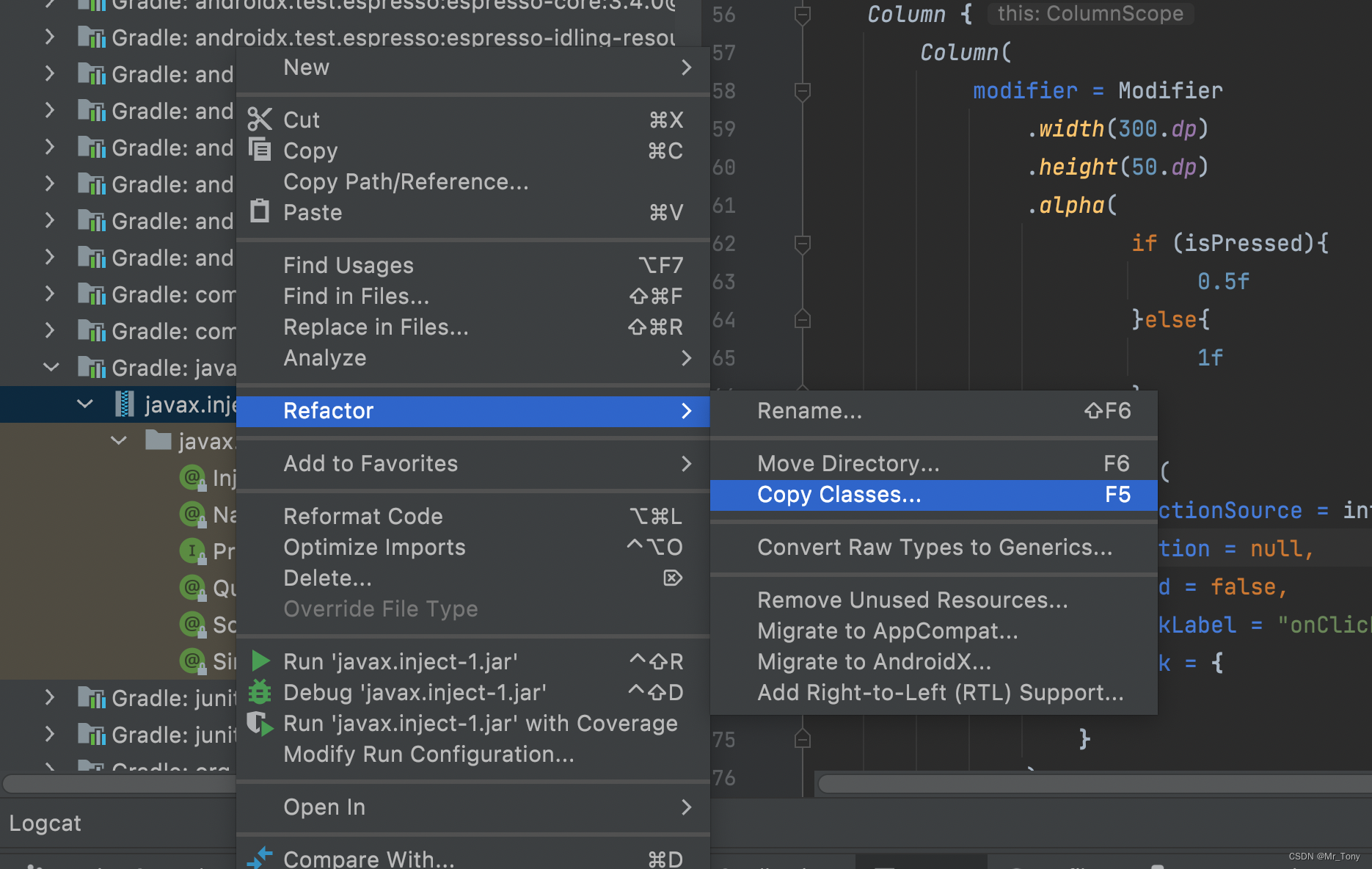Viewport: 1372px width, 869px height.
Task: Select Find Usages menu item
Action: click(473, 266)
